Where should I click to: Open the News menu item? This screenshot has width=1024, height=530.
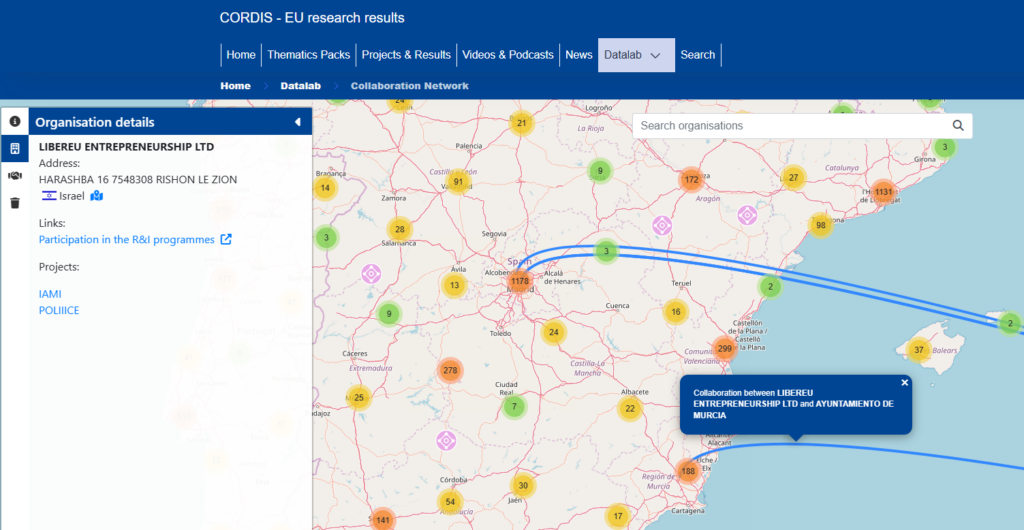click(579, 55)
